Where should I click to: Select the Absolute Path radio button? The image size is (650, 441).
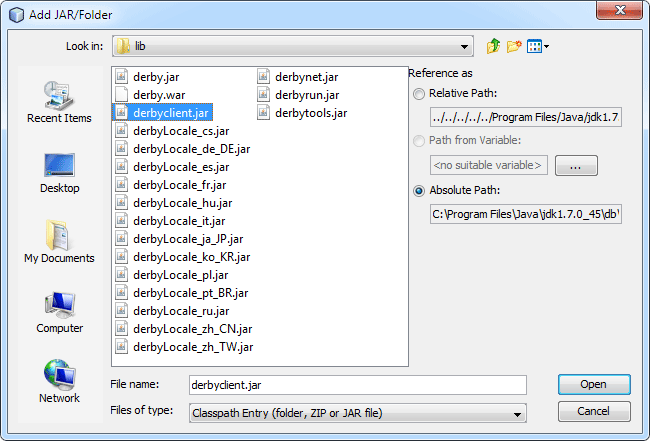pos(419,190)
